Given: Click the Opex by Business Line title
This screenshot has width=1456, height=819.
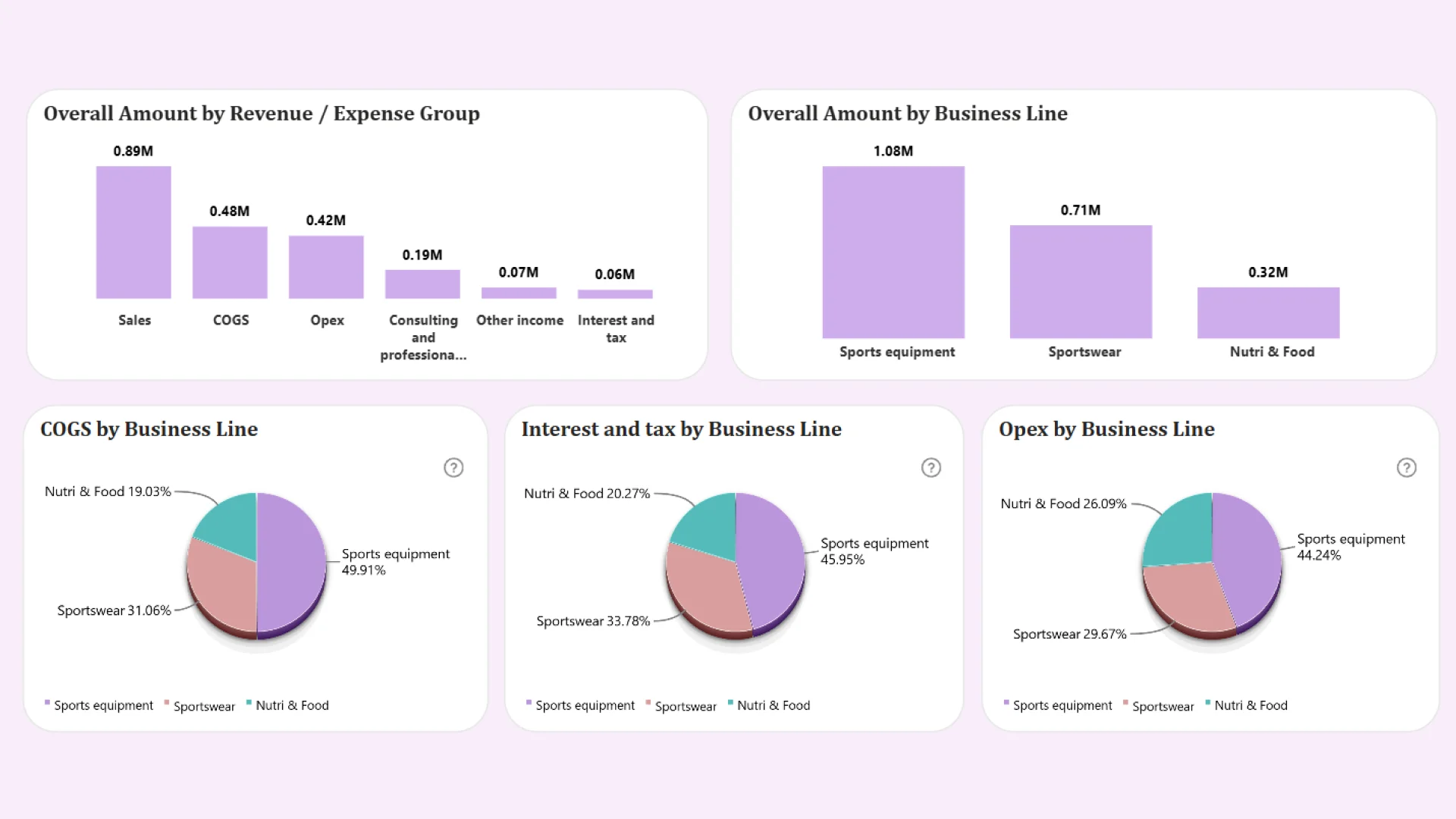Looking at the screenshot, I should 1107,429.
